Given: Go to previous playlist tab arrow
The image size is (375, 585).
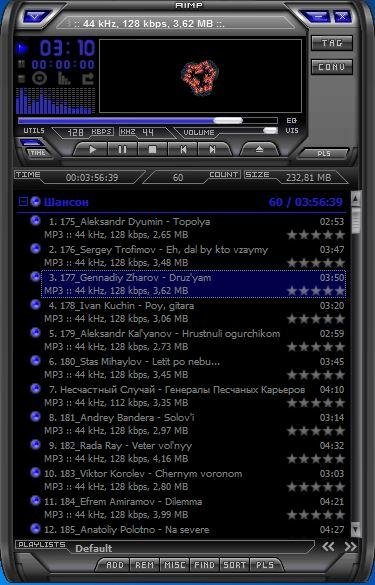Looking at the screenshot, I should pos(328,547).
